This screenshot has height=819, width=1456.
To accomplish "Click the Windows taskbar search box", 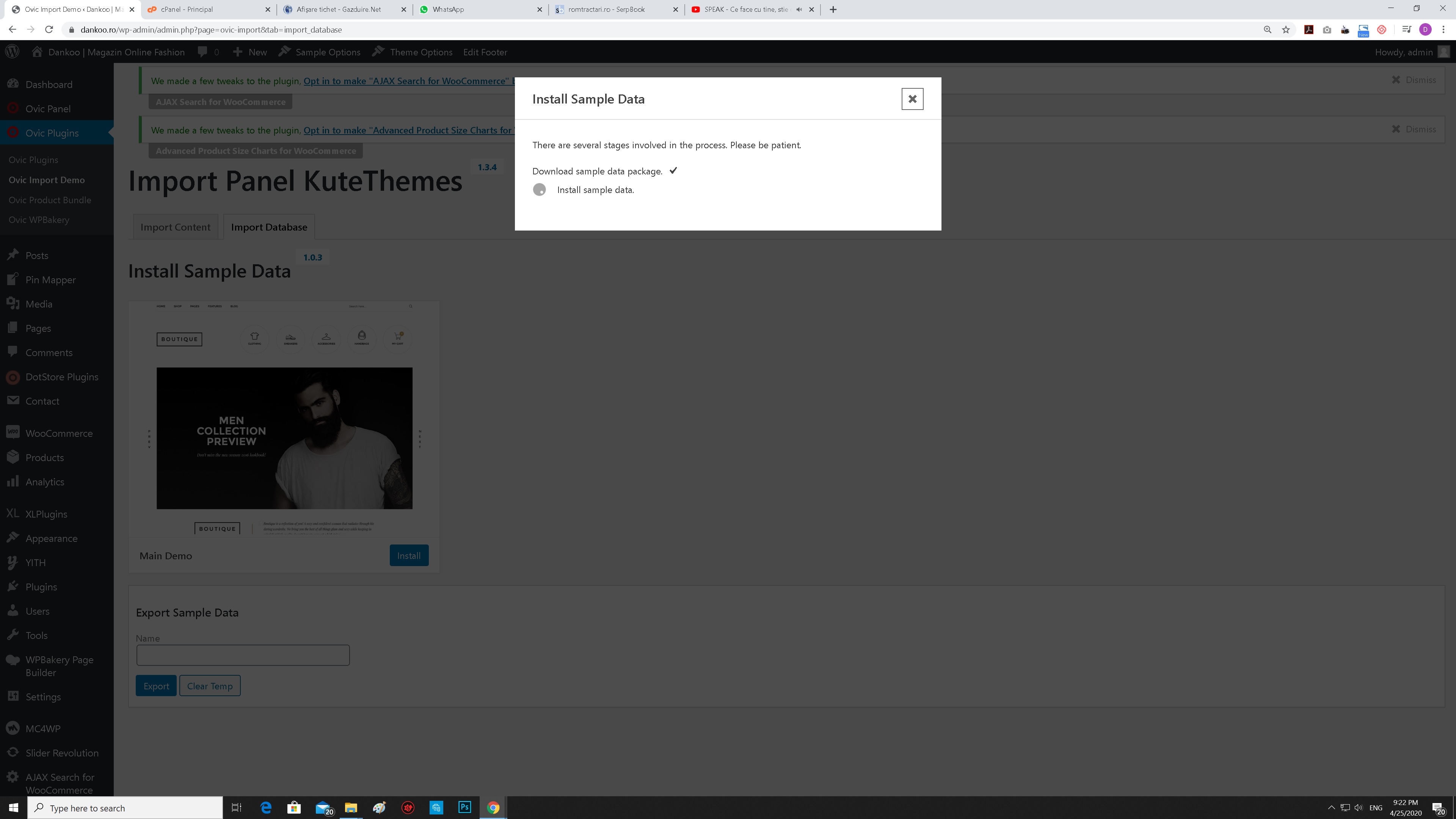I will tap(125, 808).
